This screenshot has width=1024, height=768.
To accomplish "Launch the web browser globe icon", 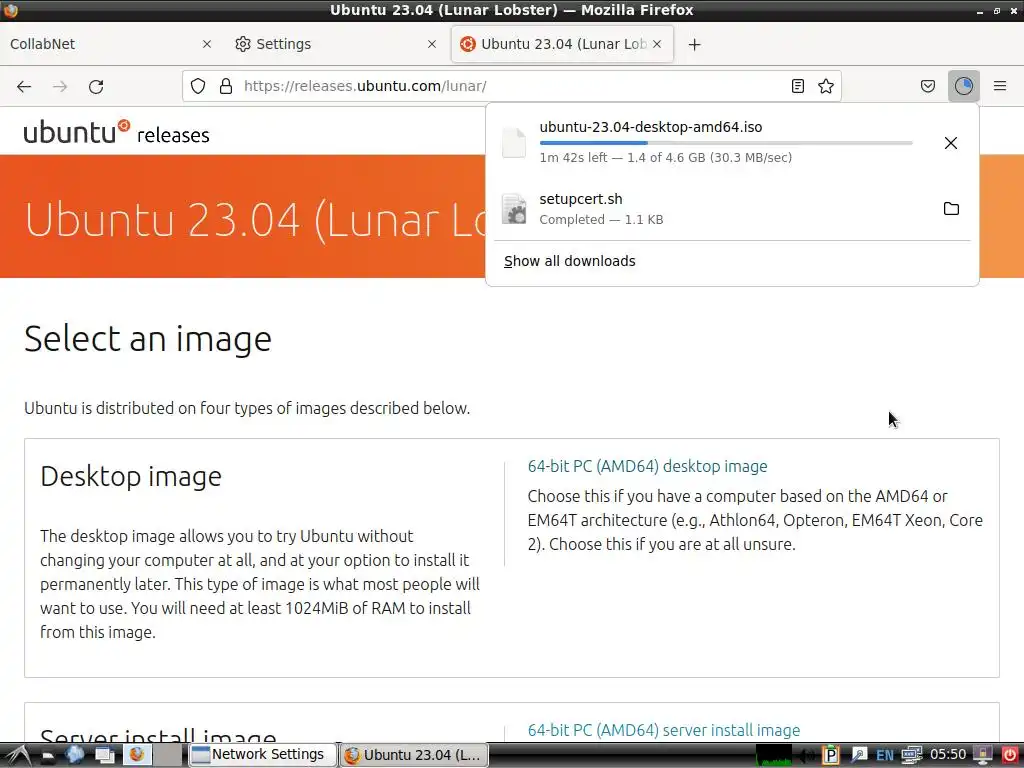I will pos(74,755).
